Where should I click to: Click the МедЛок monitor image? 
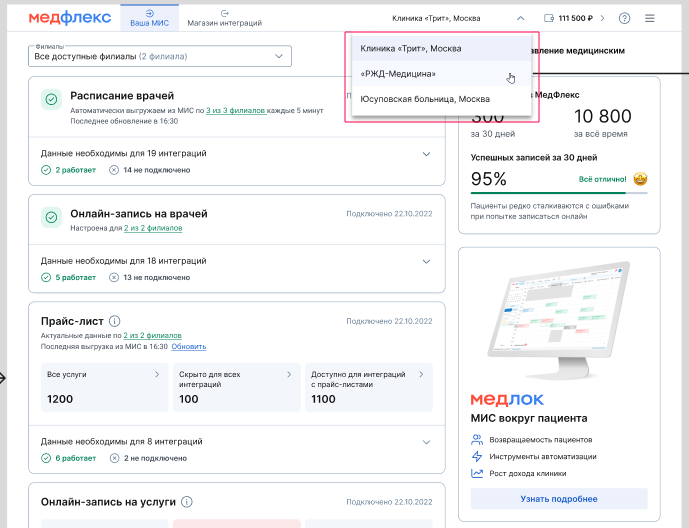click(559, 322)
